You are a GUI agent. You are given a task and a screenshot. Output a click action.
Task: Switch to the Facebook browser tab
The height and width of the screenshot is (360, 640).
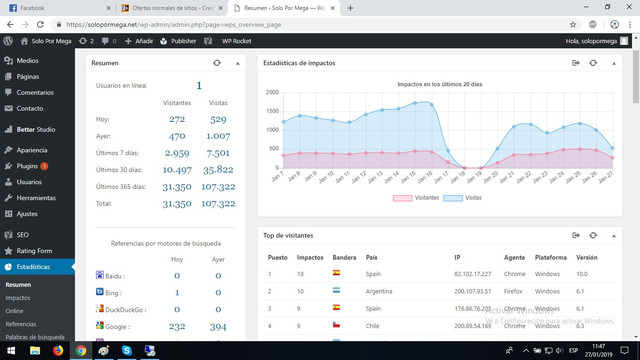(60, 8)
